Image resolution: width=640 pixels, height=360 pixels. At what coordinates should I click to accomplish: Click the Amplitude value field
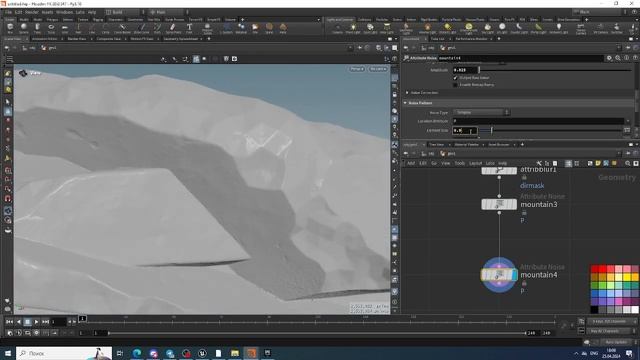click(x=465, y=70)
